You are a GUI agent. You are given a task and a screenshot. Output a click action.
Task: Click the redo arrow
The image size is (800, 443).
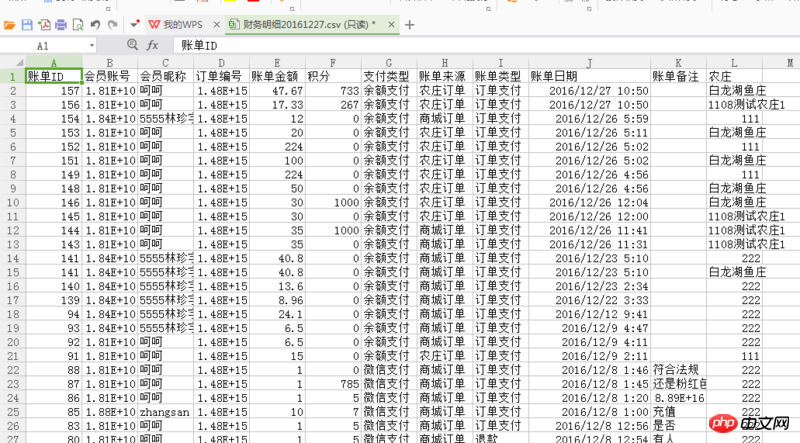(111, 23)
